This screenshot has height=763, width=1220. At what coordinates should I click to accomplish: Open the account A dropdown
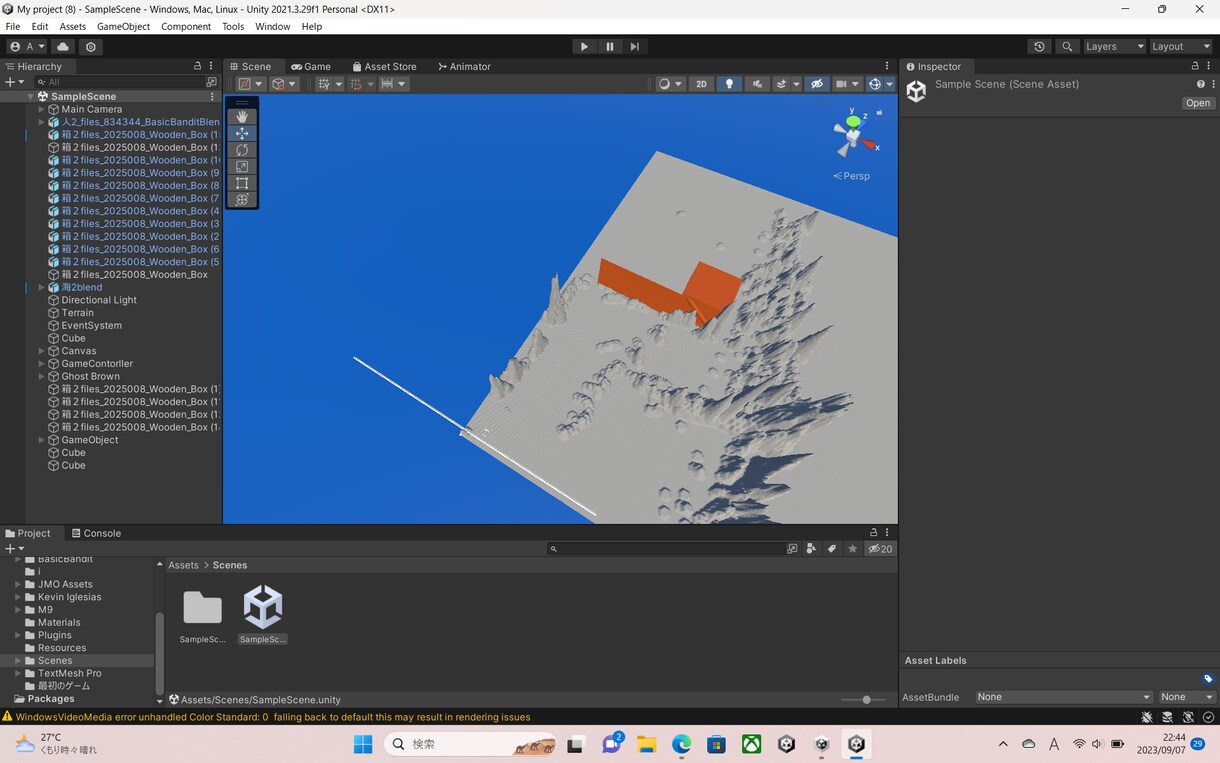pyautogui.click(x=27, y=46)
